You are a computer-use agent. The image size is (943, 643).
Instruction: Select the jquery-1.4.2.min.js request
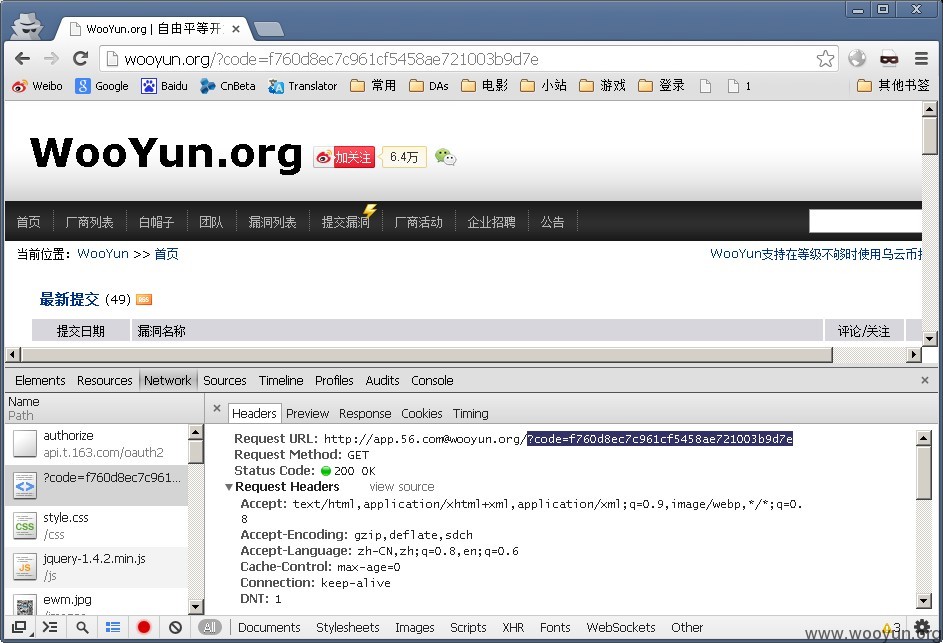[97, 567]
